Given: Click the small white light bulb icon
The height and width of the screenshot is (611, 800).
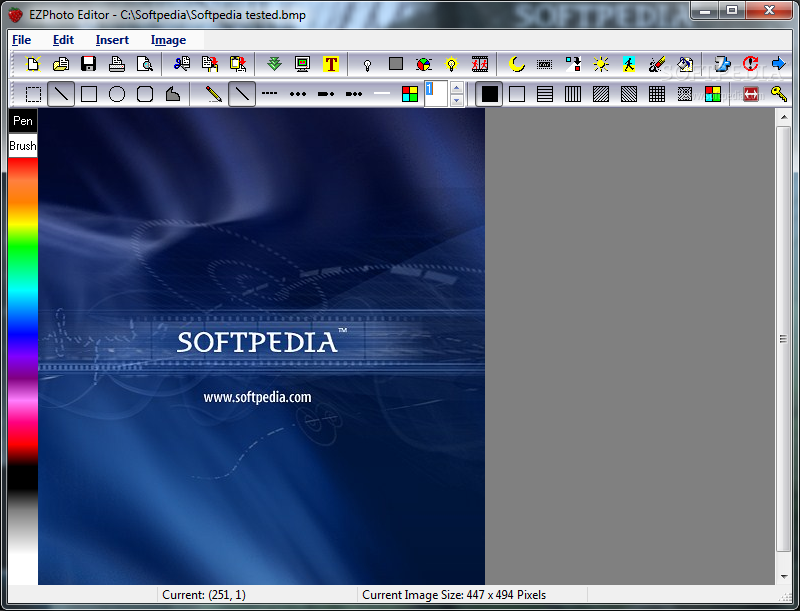Looking at the screenshot, I should pos(367,64).
